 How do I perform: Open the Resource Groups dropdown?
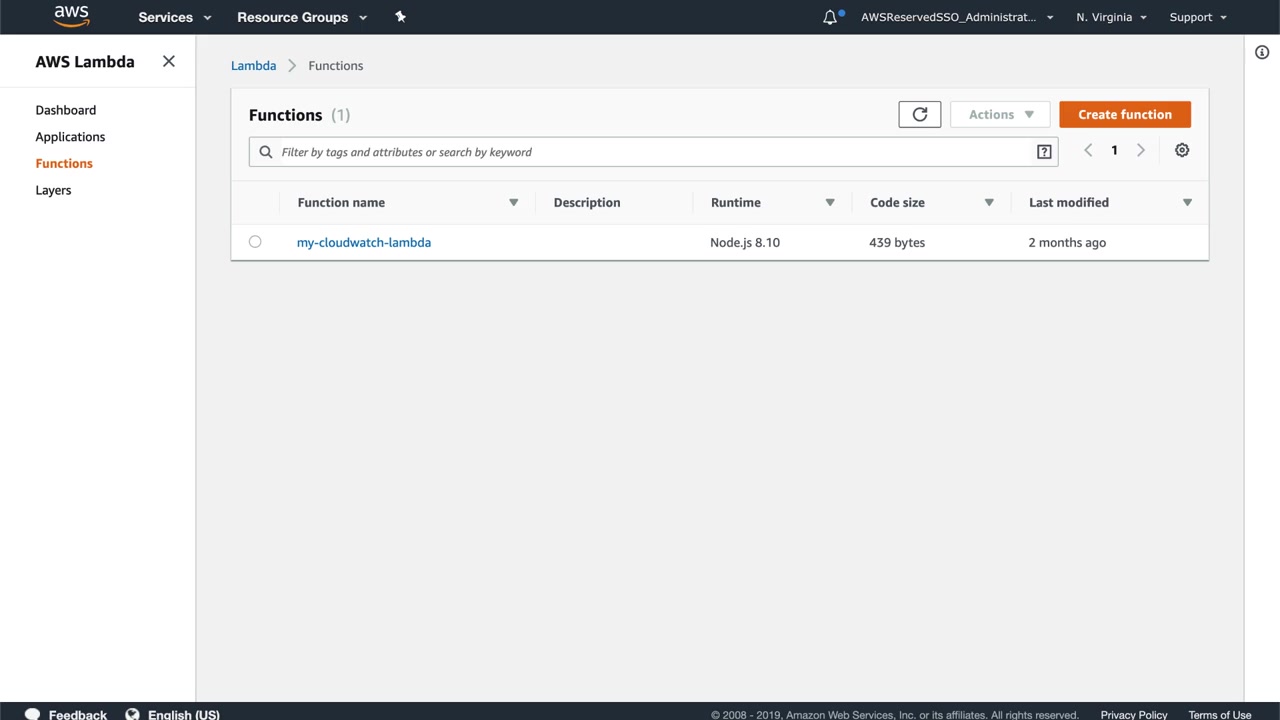click(x=302, y=17)
